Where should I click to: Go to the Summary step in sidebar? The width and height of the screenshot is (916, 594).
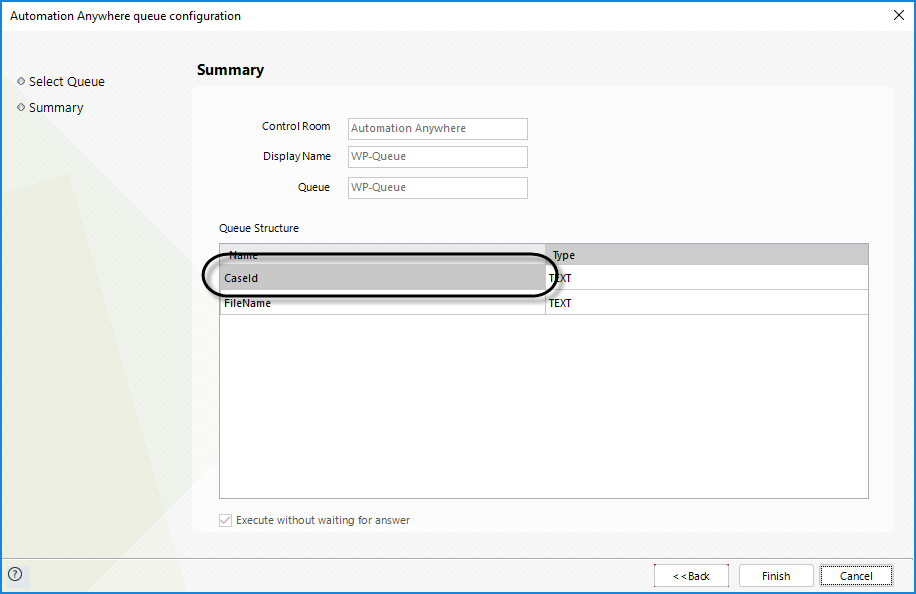[56, 107]
